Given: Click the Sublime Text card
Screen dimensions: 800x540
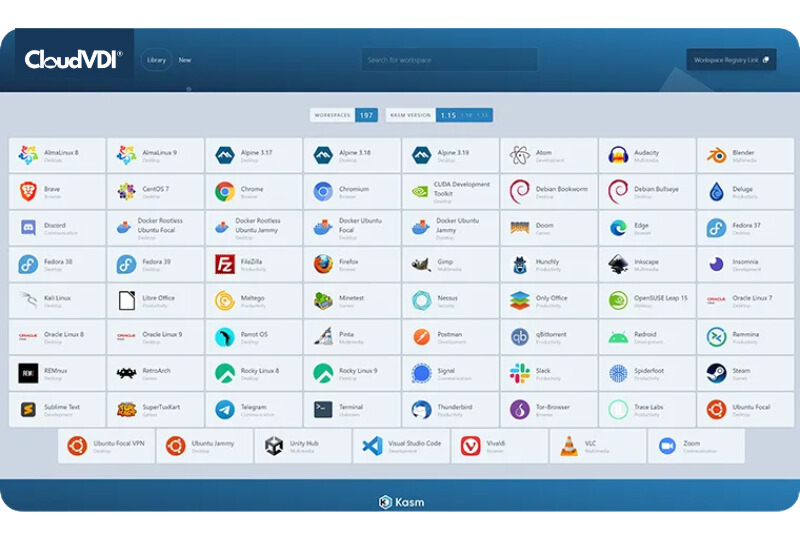Looking at the screenshot, I should pyautogui.click(x=57, y=410).
